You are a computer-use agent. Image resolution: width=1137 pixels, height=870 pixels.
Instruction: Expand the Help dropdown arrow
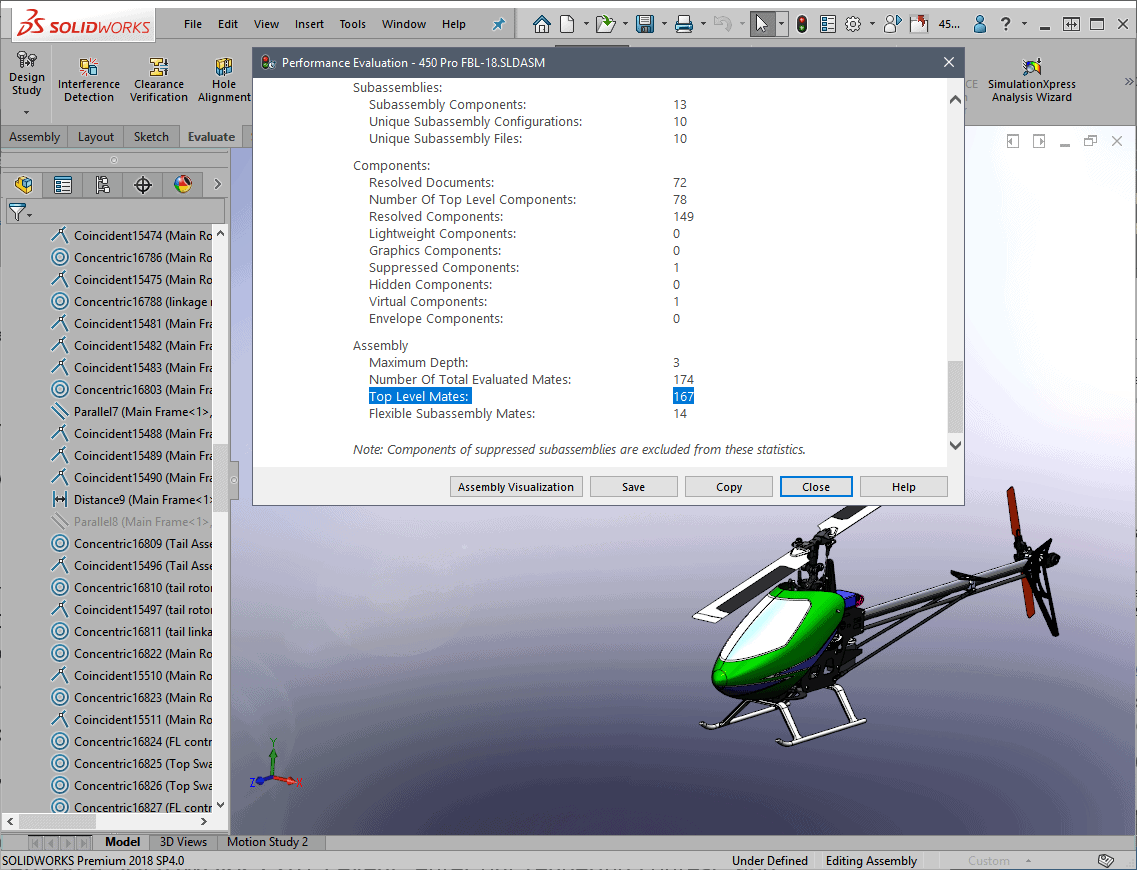pyautogui.click(x=1024, y=24)
